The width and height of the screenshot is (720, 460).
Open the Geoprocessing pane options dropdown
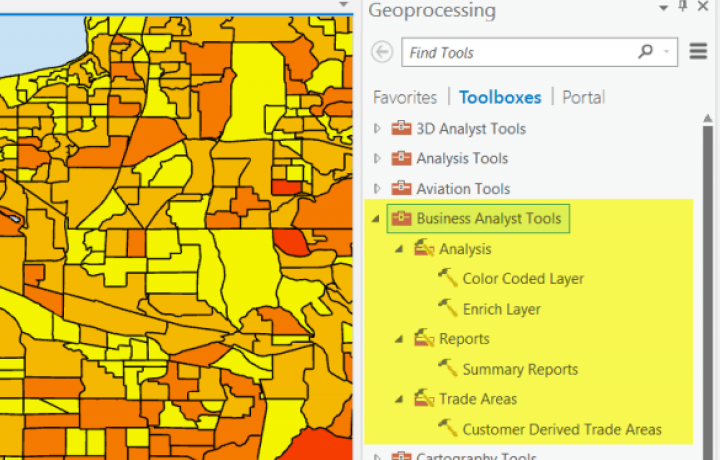pos(663,8)
